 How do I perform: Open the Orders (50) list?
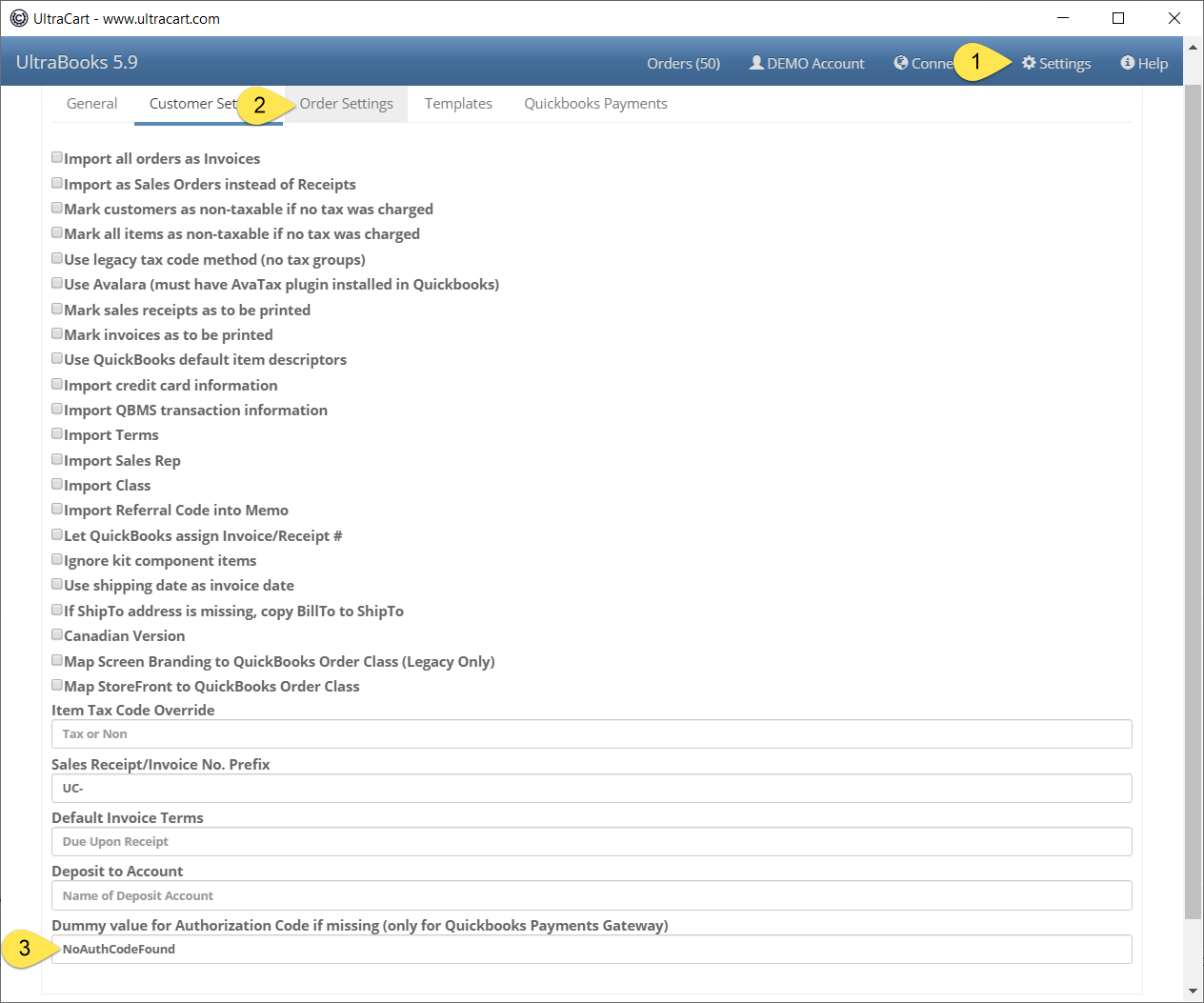683,63
